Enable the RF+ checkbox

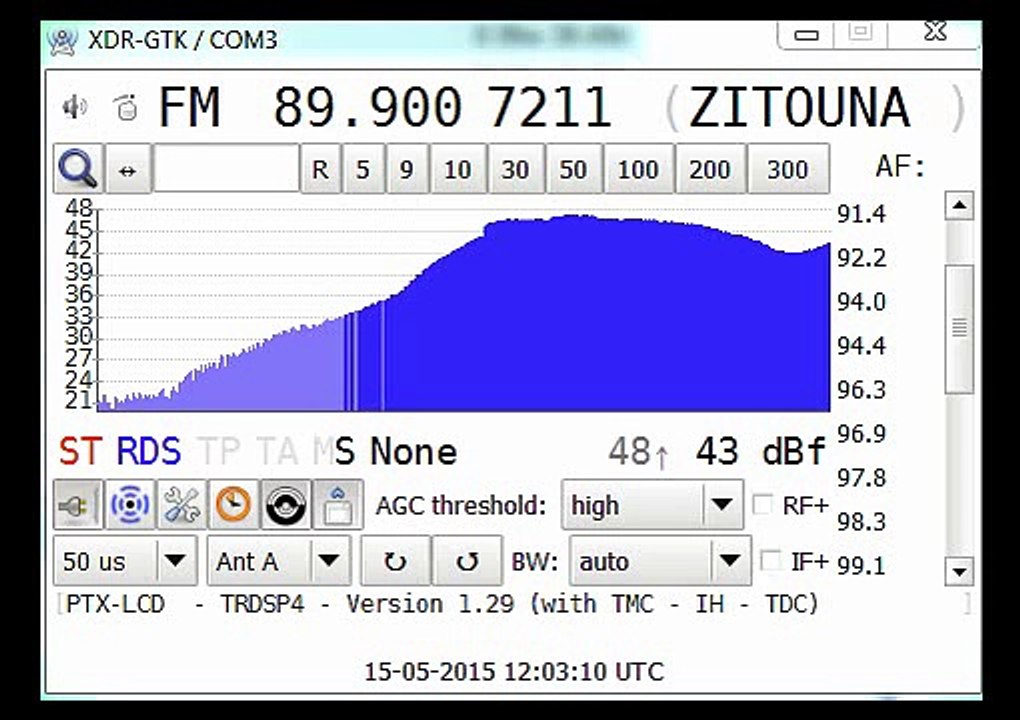click(762, 504)
